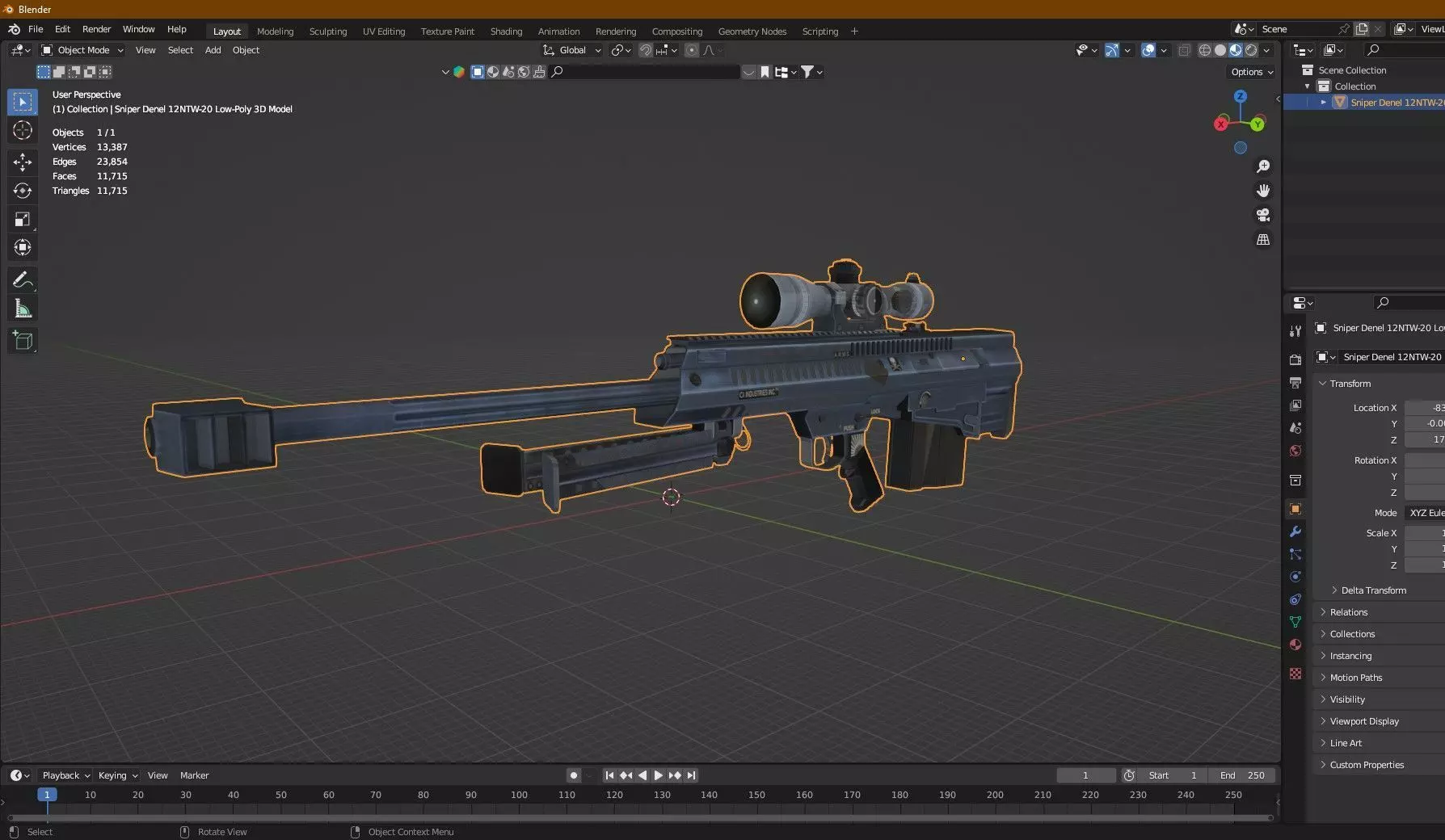This screenshot has height=840, width=1445.
Task: Open the Scene properties tab
Action: click(x=1295, y=427)
